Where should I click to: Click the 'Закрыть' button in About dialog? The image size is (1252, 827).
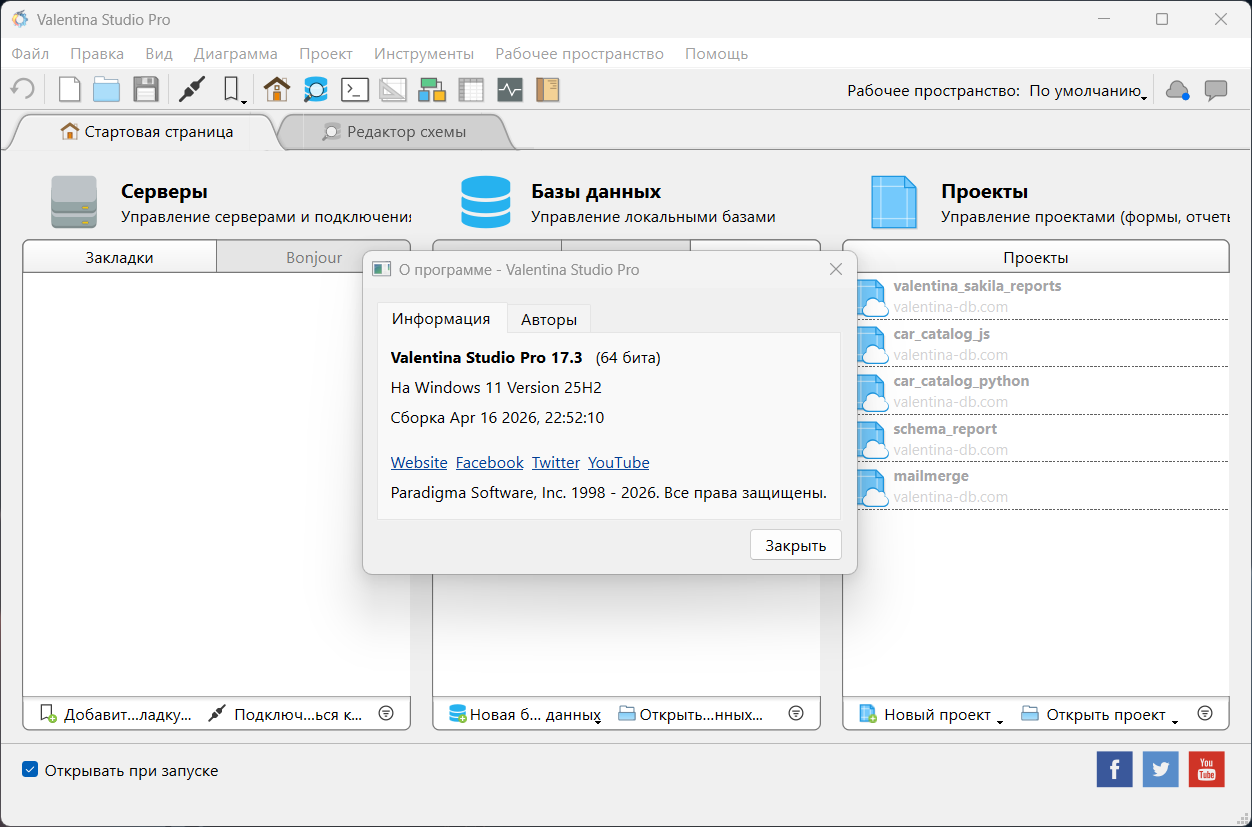pos(796,545)
